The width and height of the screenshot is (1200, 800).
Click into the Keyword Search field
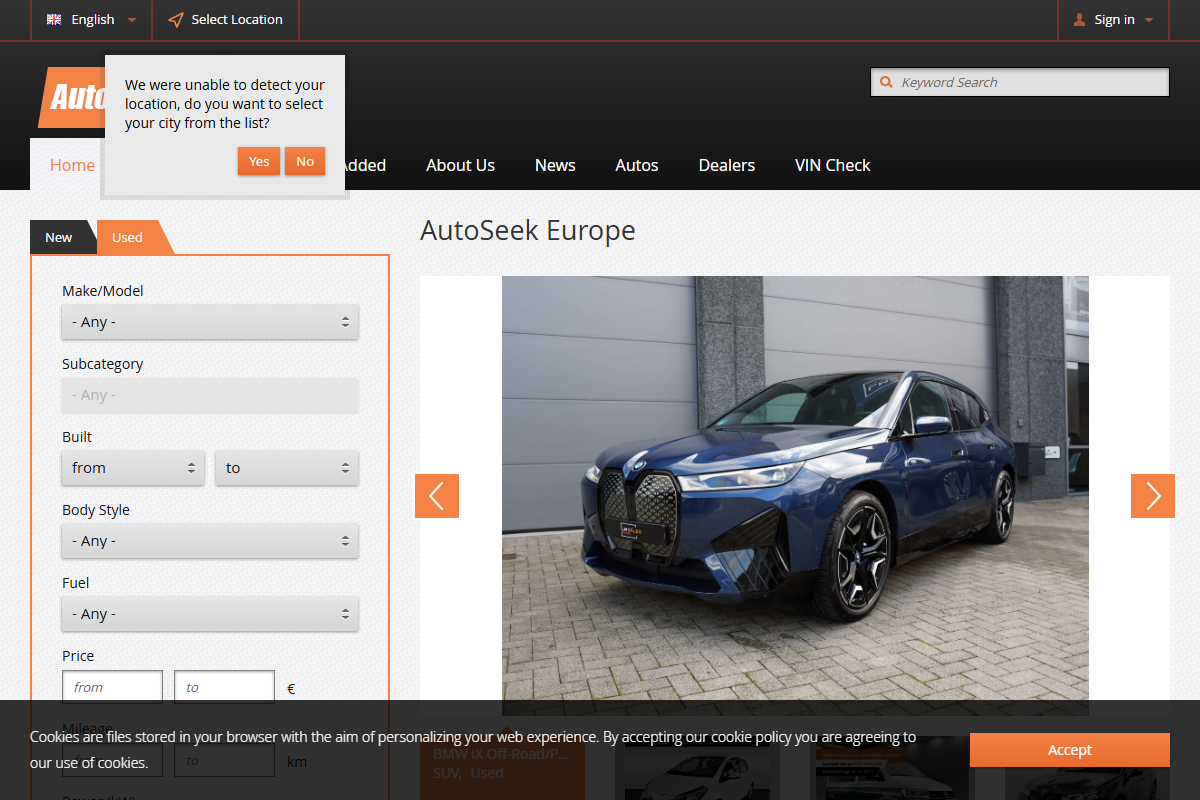[1020, 82]
